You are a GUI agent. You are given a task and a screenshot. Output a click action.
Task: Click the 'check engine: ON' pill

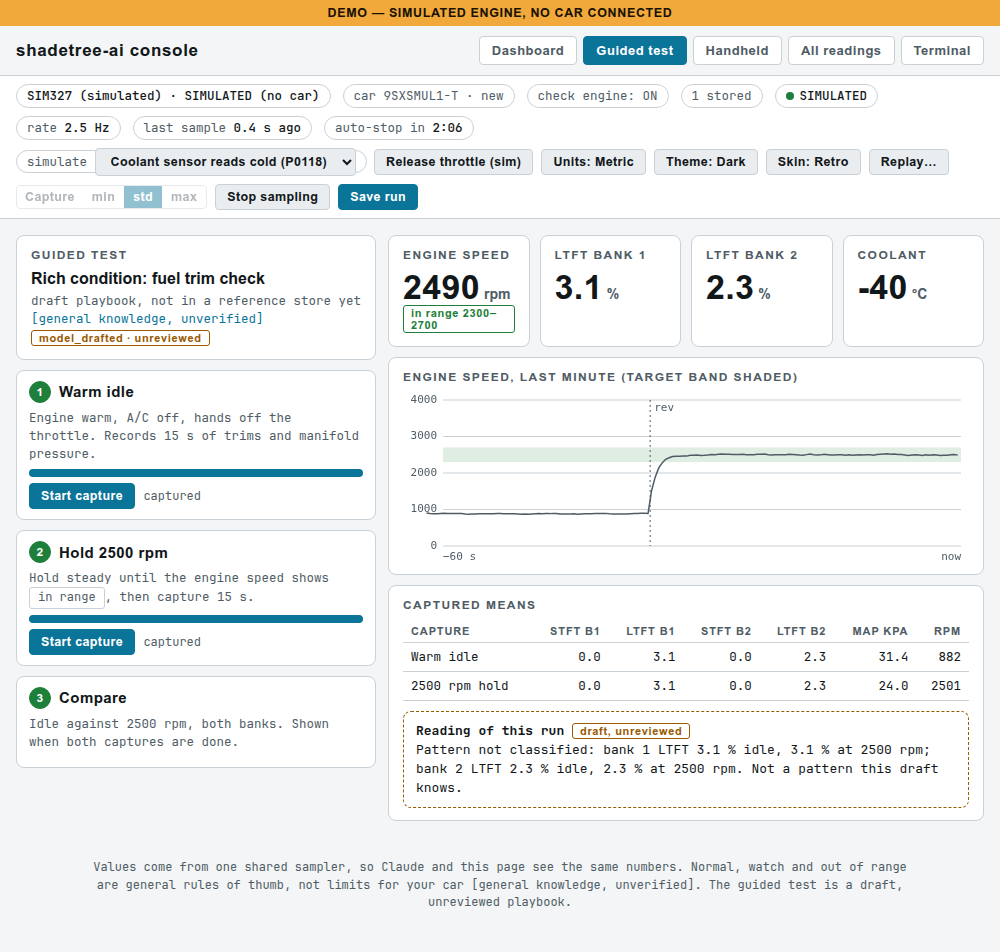pyautogui.click(x=598, y=96)
